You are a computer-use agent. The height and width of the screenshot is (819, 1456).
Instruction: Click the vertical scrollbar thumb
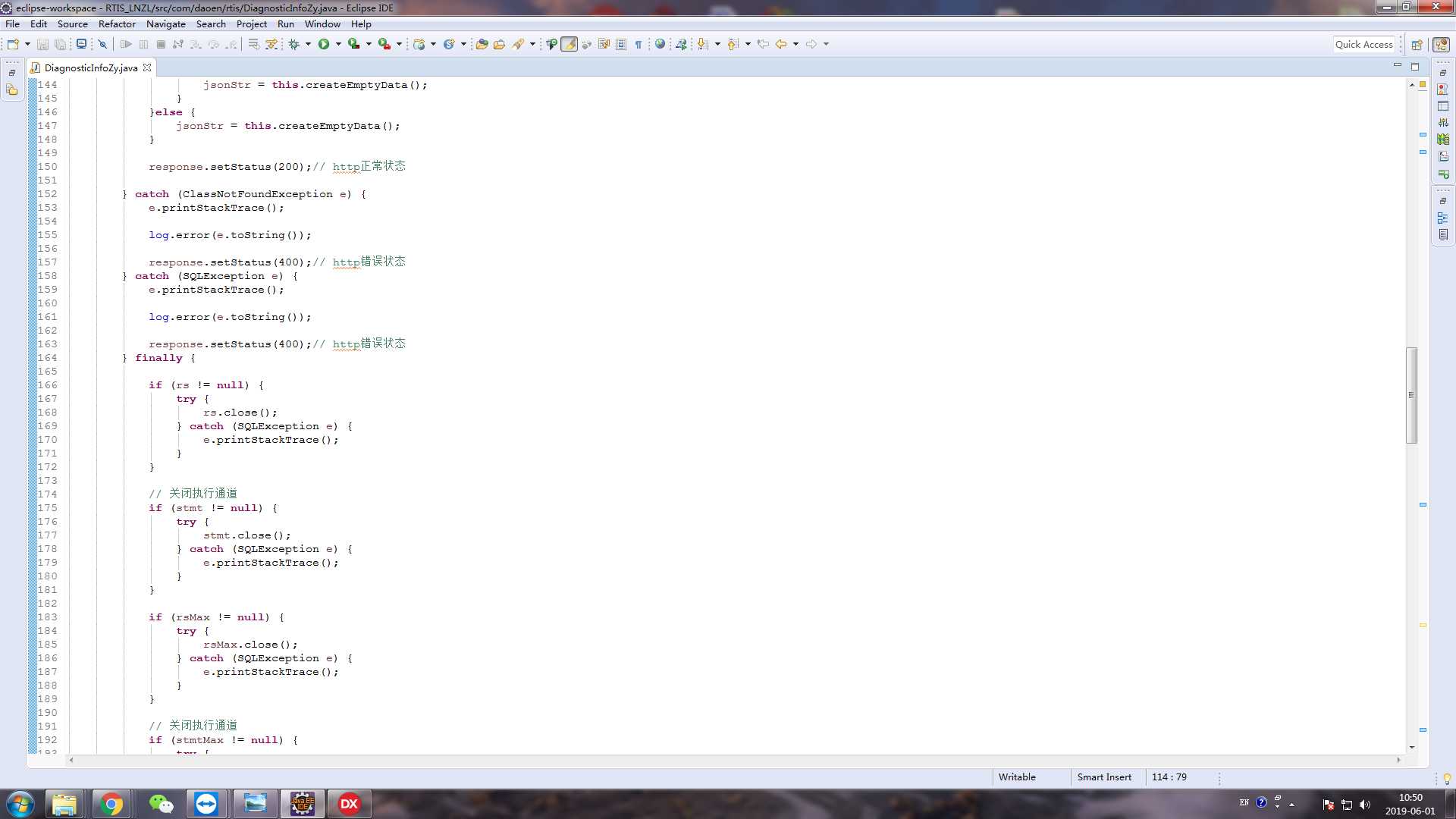pos(1411,395)
